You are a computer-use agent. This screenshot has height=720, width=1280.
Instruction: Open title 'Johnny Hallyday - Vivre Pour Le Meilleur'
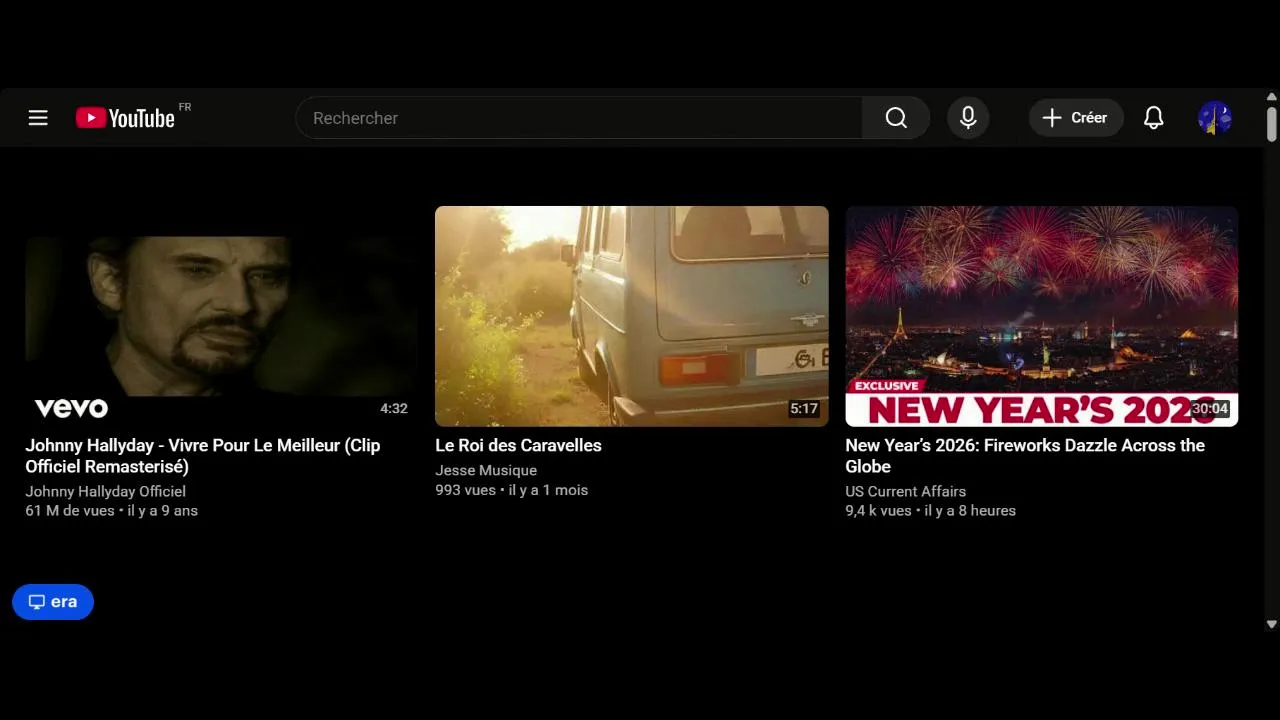click(203, 456)
